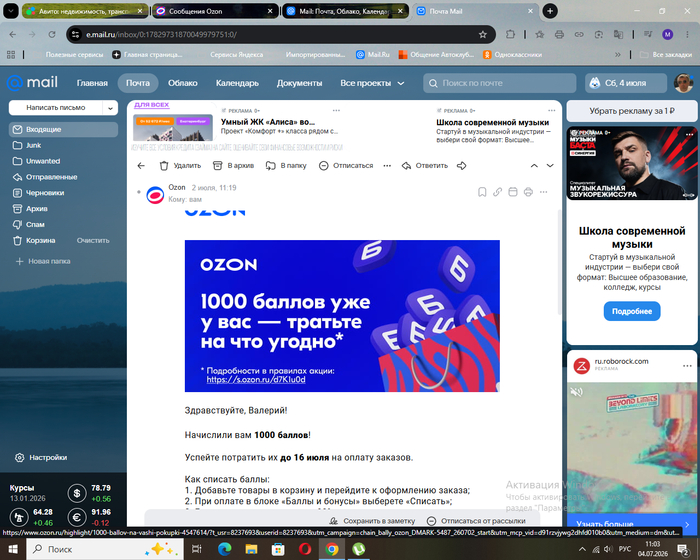
Task: Open Ozon sender avatar
Action: pyautogui.click(x=155, y=195)
